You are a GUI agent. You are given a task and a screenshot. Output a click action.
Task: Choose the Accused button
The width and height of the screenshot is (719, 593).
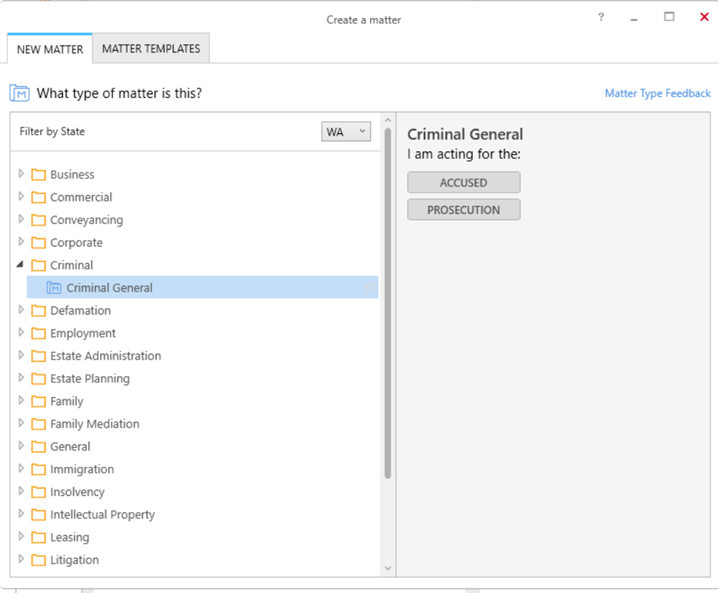[464, 183]
